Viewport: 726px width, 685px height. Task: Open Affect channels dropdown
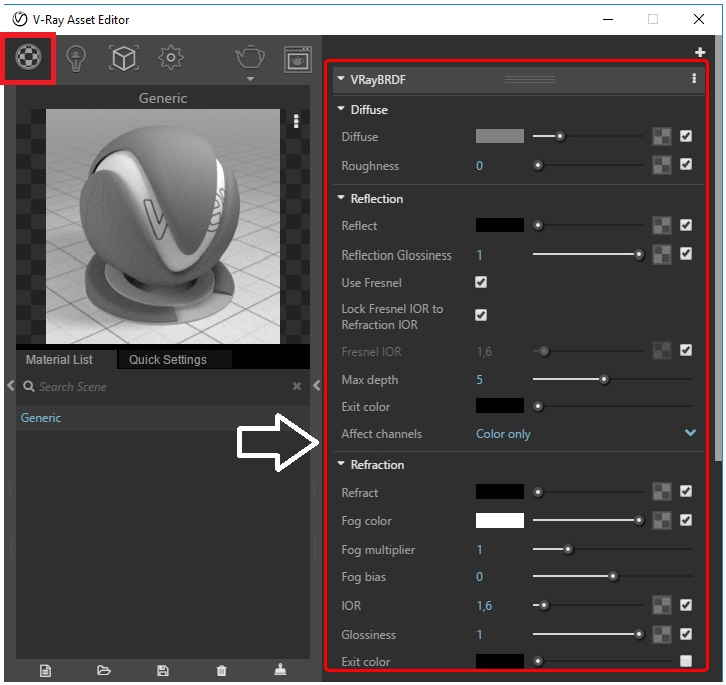pos(586,434)
